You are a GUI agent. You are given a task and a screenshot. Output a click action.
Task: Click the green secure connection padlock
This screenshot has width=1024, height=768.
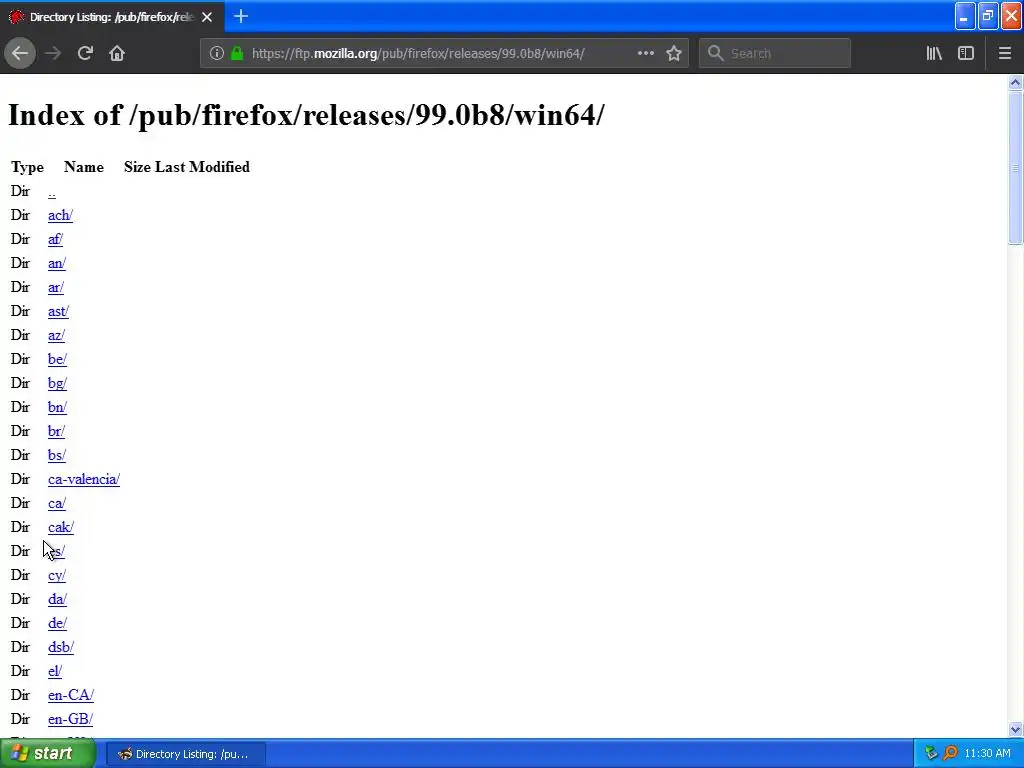(x=238, y=53)
